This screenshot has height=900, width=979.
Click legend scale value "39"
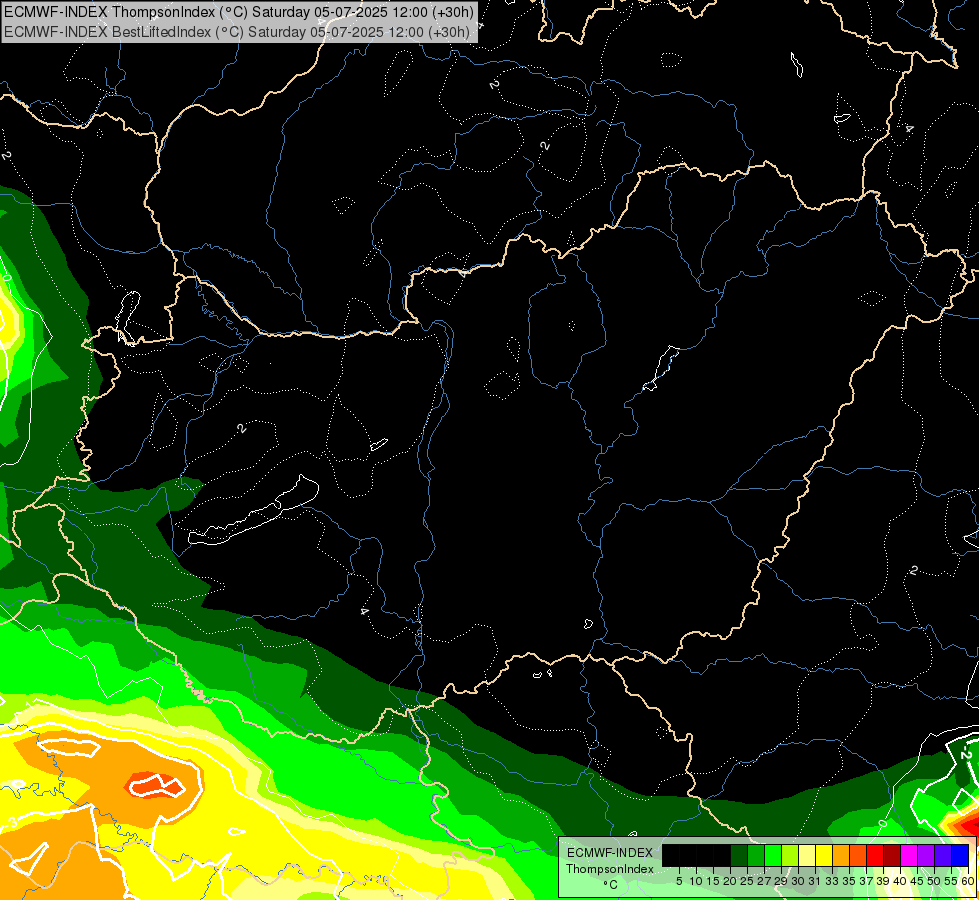coord(883,881)
